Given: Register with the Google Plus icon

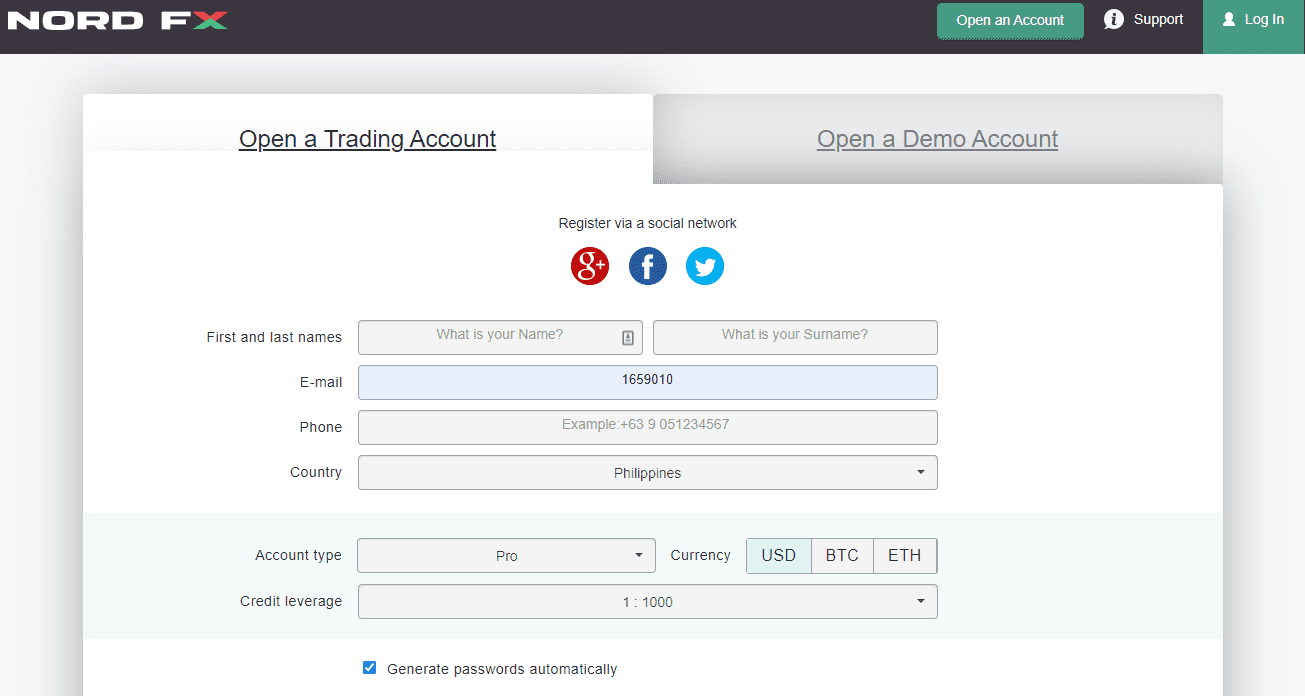Looking at the screenshot, I should point(590,266).
